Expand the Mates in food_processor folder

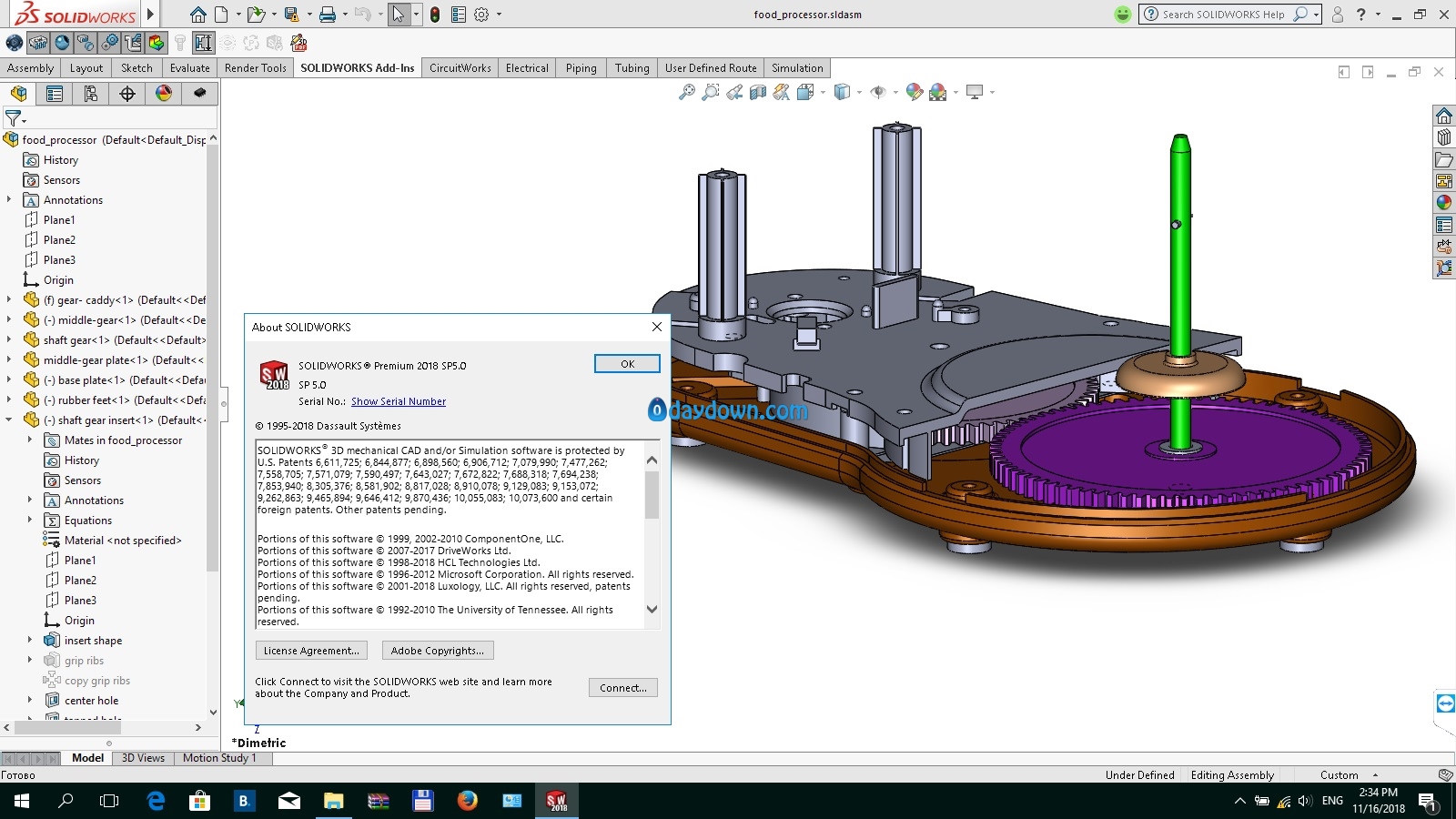(x=30, y=440)
